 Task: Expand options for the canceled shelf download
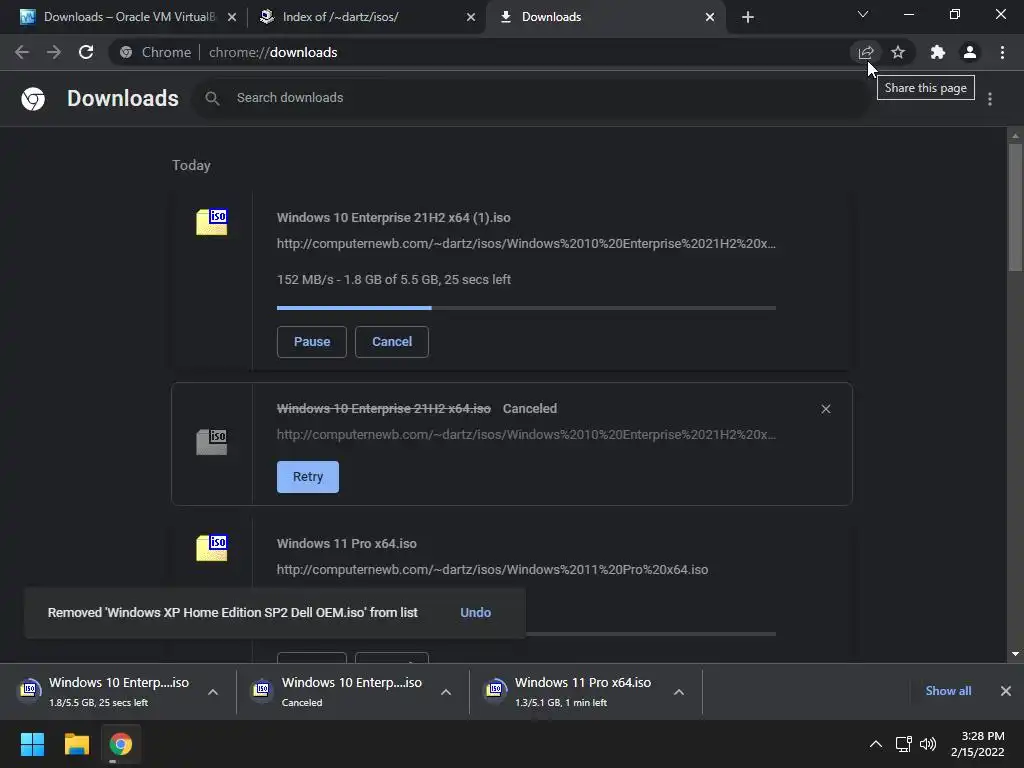(x=446, y=692)
